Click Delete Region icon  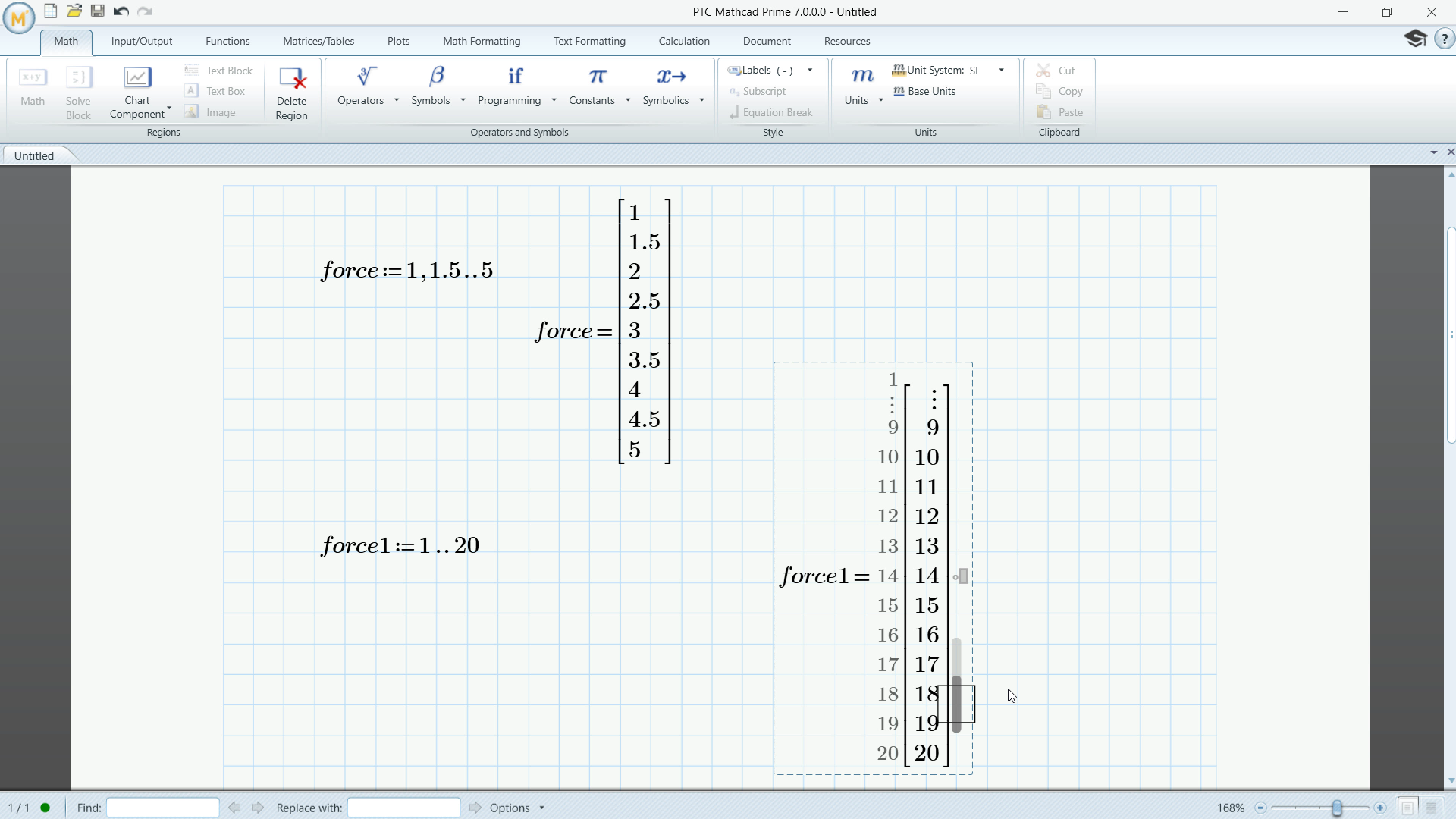coord(291,93)
